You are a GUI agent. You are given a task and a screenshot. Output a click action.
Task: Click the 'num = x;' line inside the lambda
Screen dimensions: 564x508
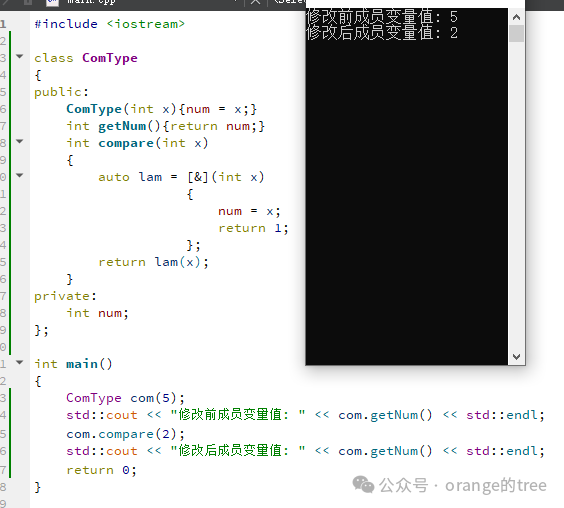click(x=249, y=211)
